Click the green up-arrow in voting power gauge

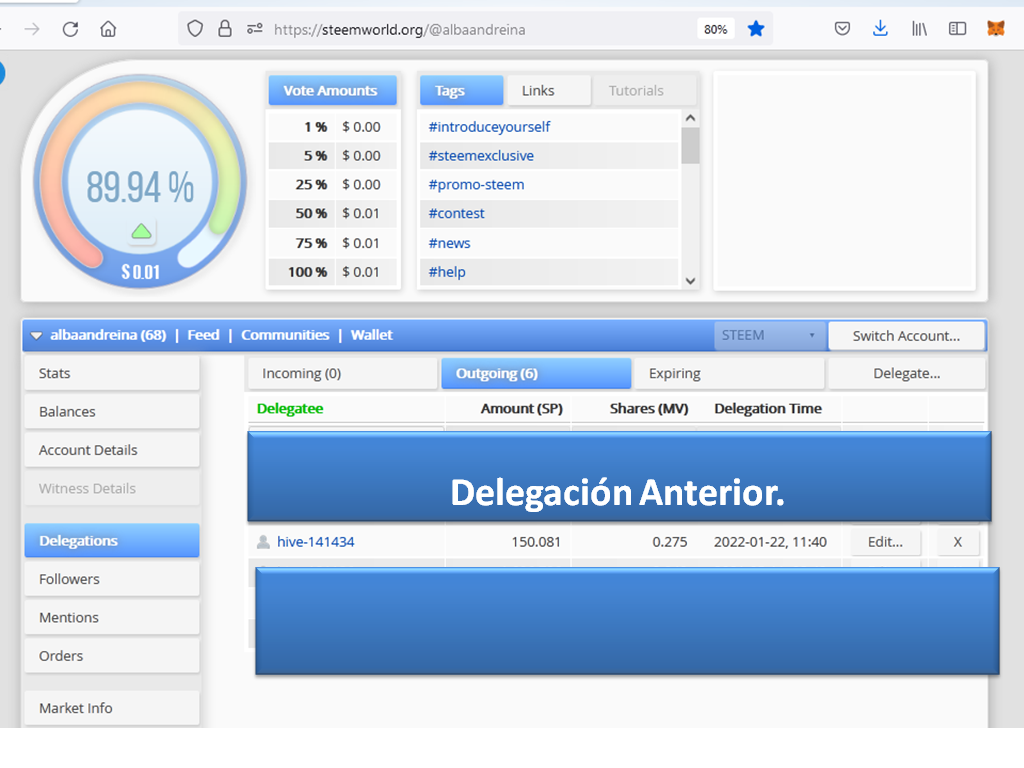(x=142, y=231)
